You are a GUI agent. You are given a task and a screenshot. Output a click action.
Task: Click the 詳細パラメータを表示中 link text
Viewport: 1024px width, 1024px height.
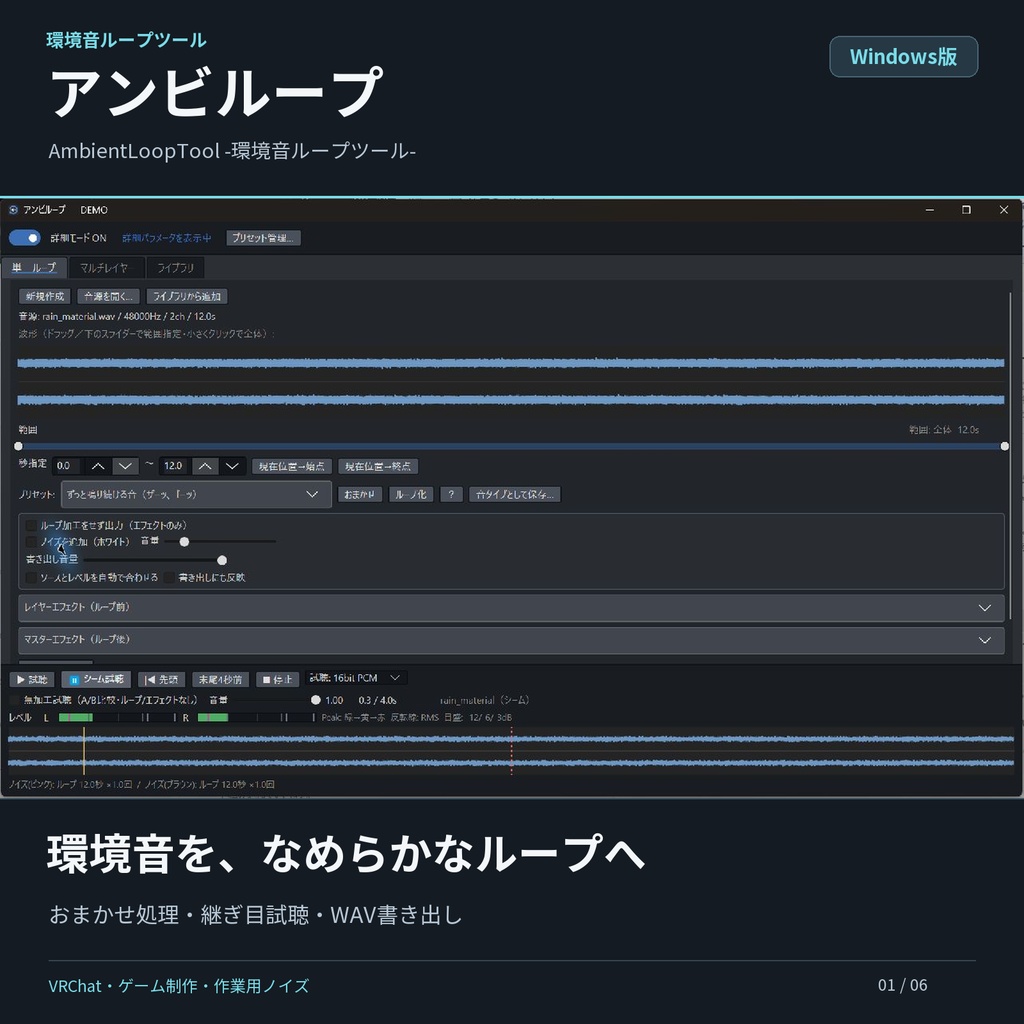pos(167,238)
